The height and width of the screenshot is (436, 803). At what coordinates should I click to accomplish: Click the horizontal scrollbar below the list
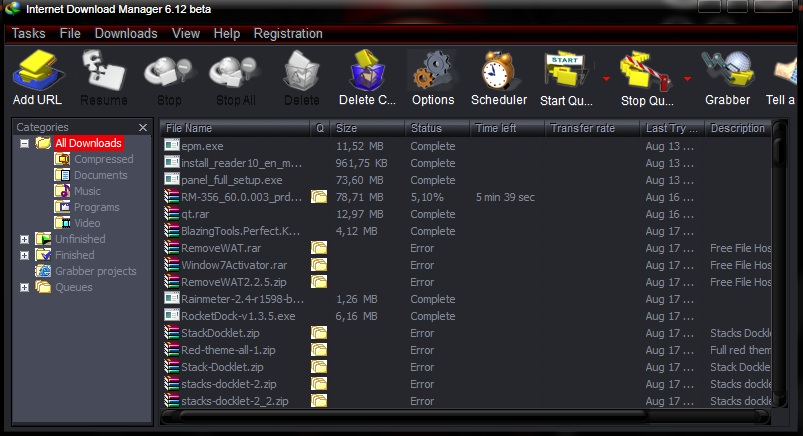465,417
